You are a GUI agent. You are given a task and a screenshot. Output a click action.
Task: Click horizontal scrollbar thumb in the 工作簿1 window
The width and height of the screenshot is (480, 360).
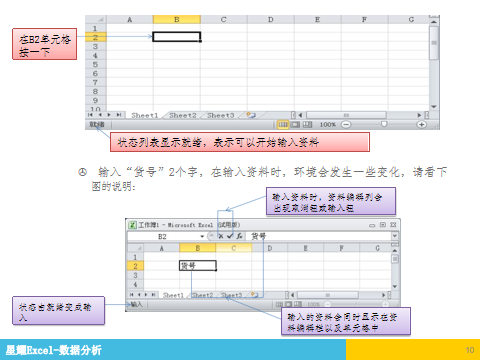click(328, 295)
